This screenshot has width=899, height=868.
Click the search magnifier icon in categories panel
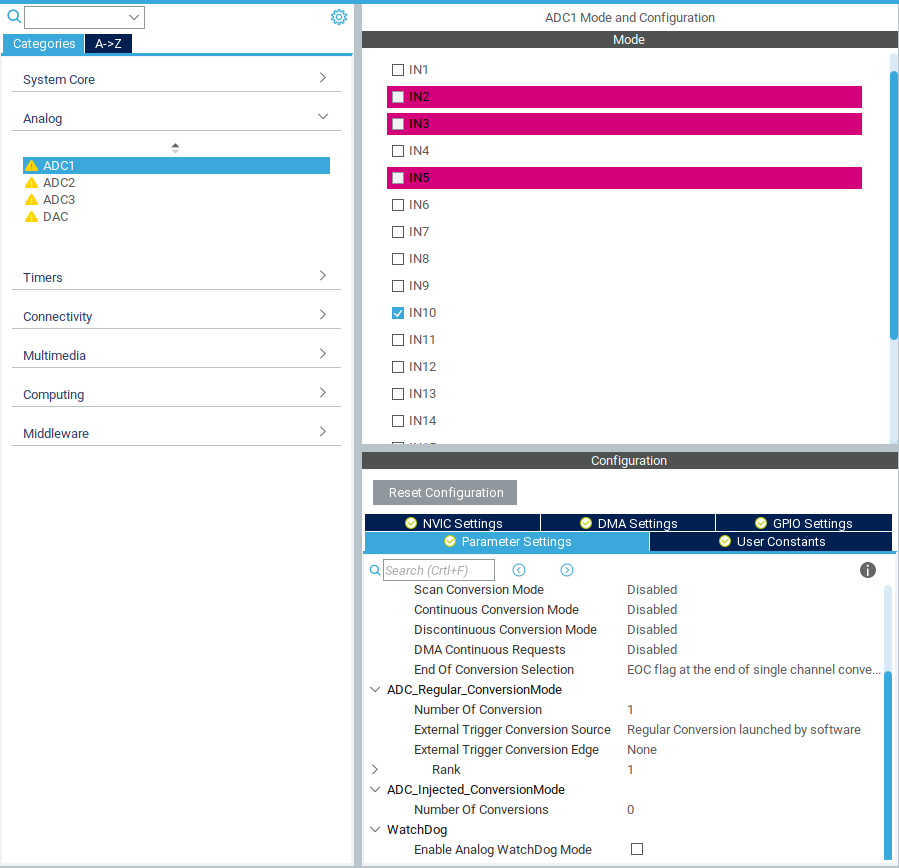tap(14, 17)
